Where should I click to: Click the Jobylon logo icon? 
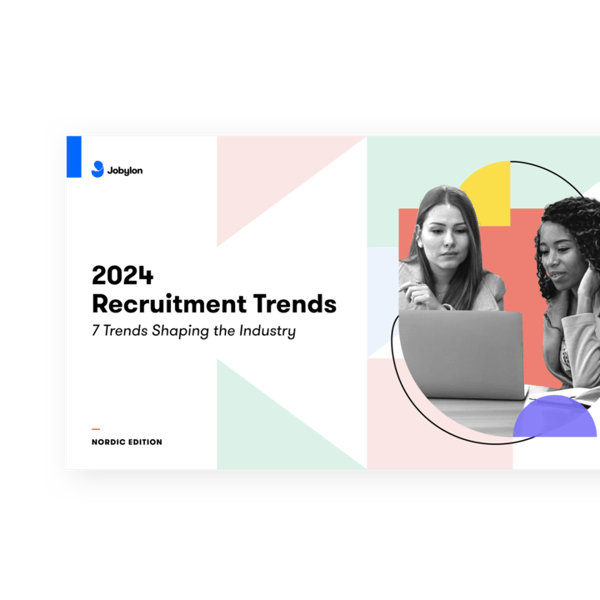(x=97, y=170)
